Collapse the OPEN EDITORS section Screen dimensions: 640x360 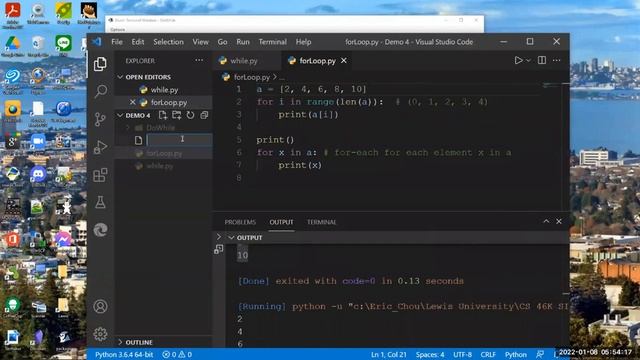tap(120, 77)
